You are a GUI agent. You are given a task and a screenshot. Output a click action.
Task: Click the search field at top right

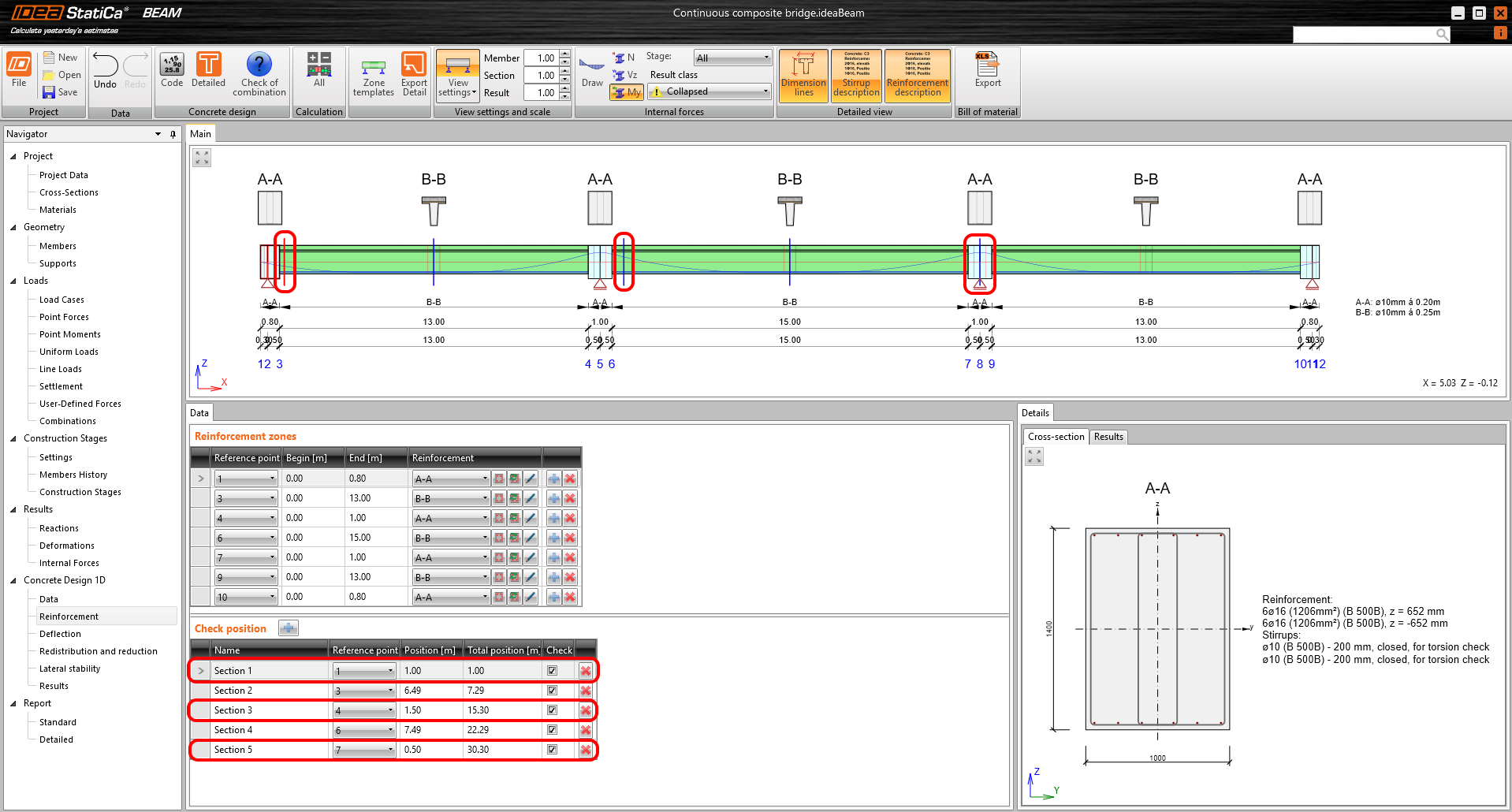(1364, 34)
